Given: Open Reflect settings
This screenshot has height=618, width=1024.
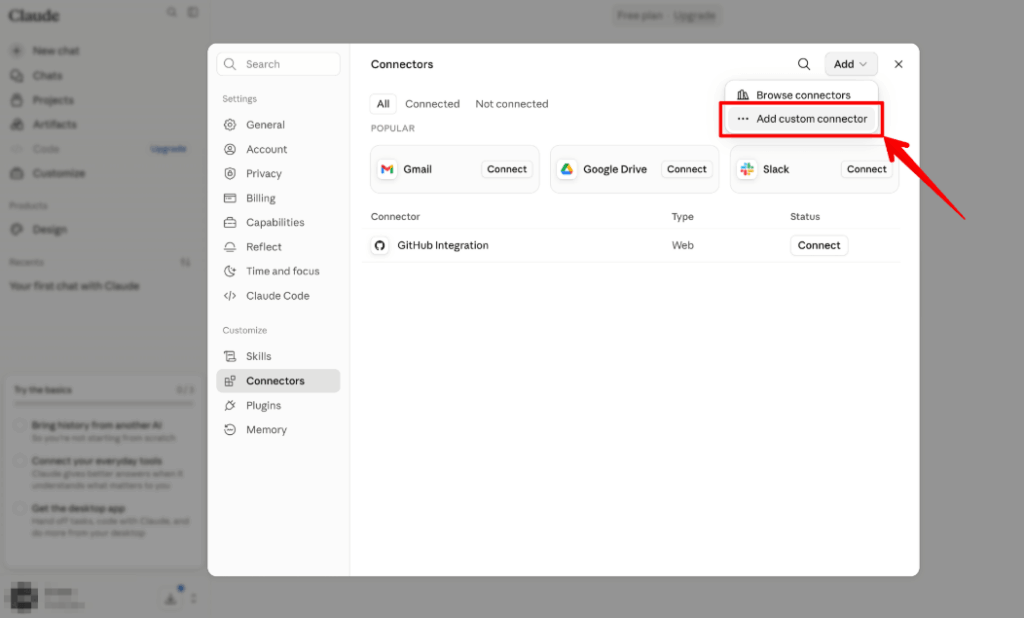Looking at the screenshot, I should pos(278,247).
